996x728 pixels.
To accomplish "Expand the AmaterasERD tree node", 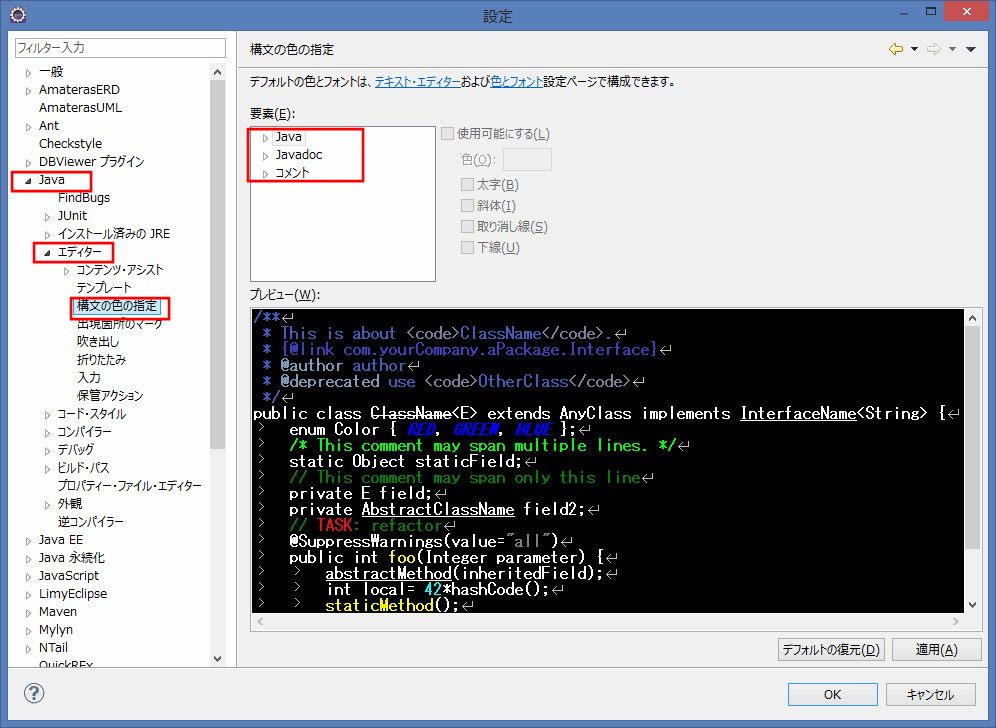I will click(28, 91).
